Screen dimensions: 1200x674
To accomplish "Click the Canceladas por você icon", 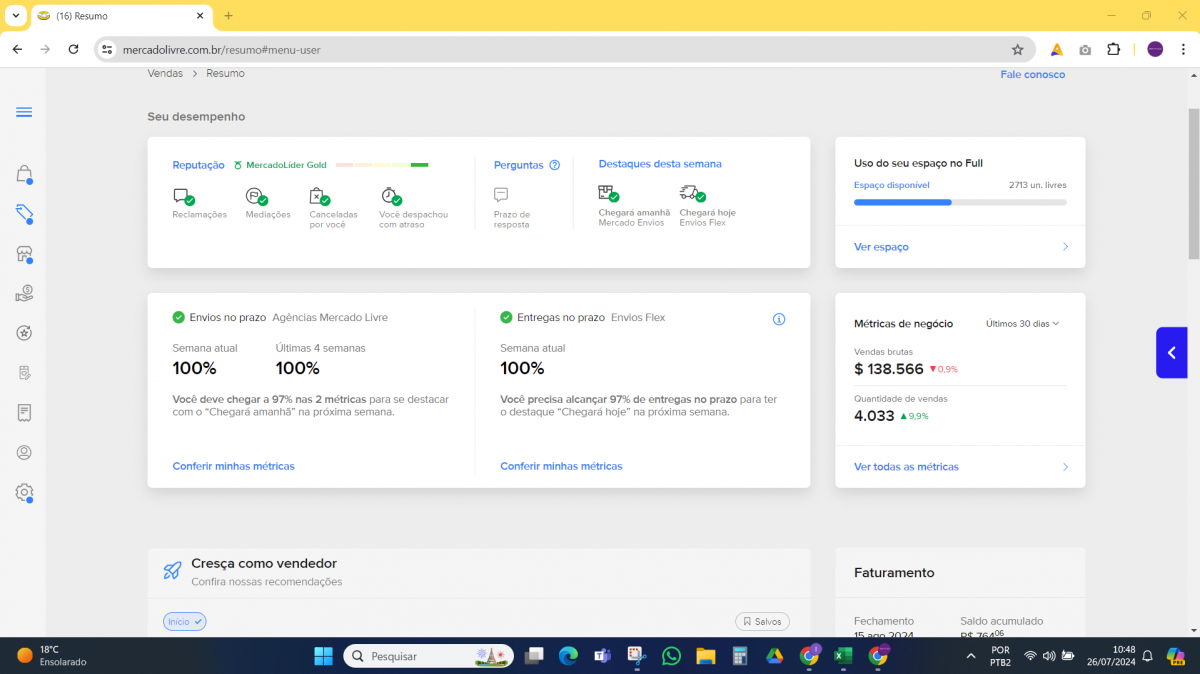I will tap(319, 196).
